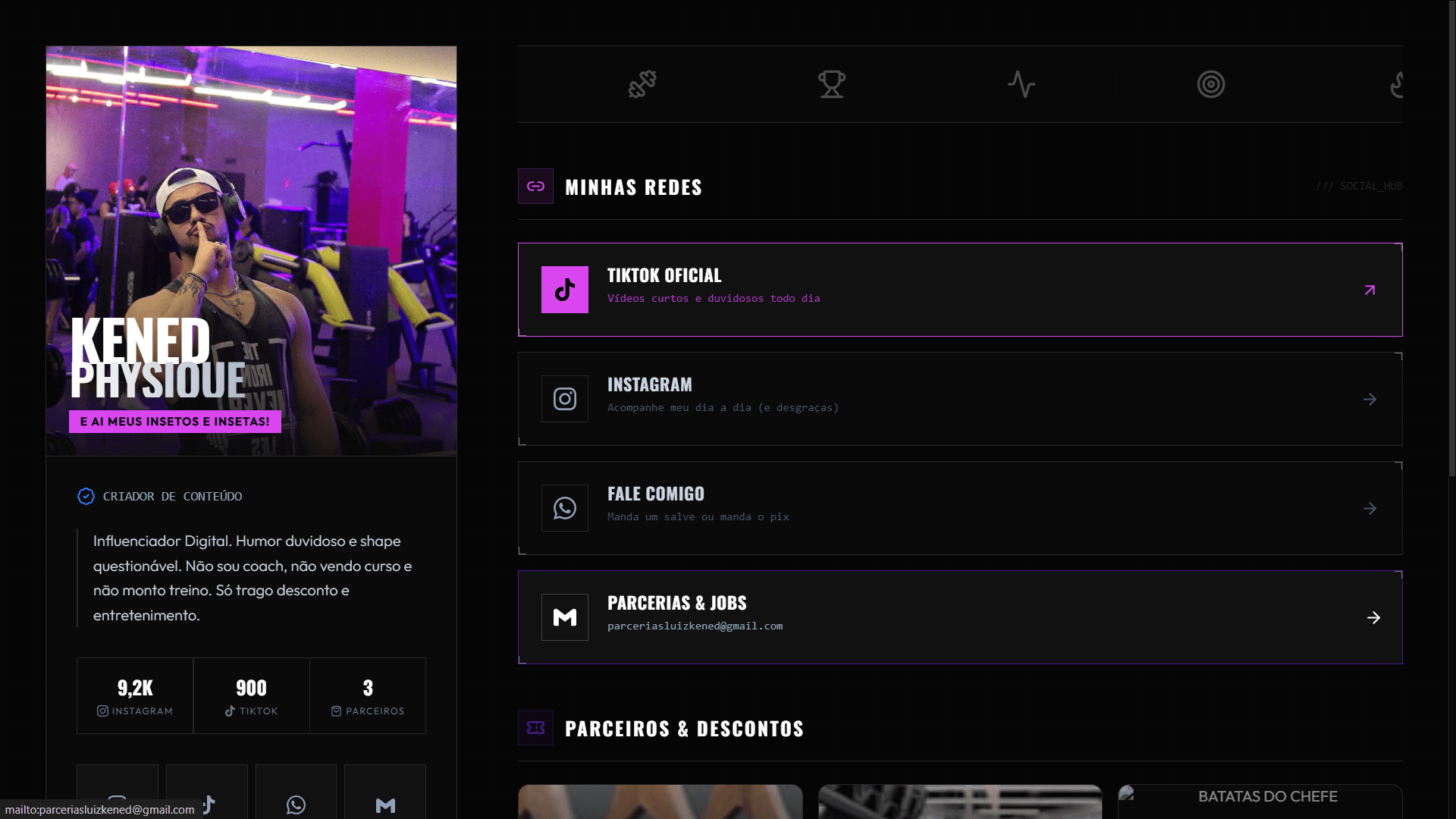
Task: Open the Instagram link card arrow
Action: [x=1370, y=399]
